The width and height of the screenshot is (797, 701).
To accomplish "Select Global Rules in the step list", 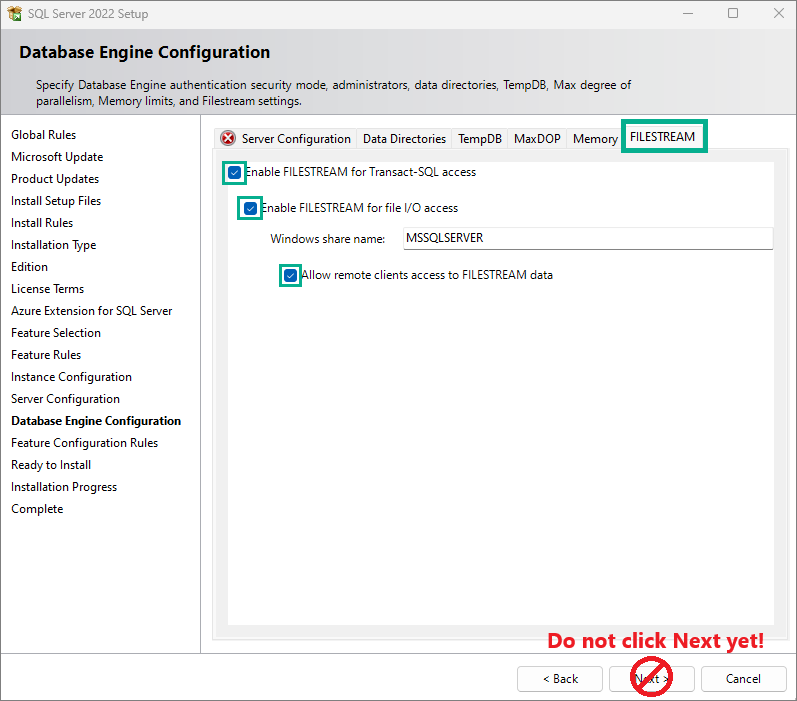I will point(44,135).
